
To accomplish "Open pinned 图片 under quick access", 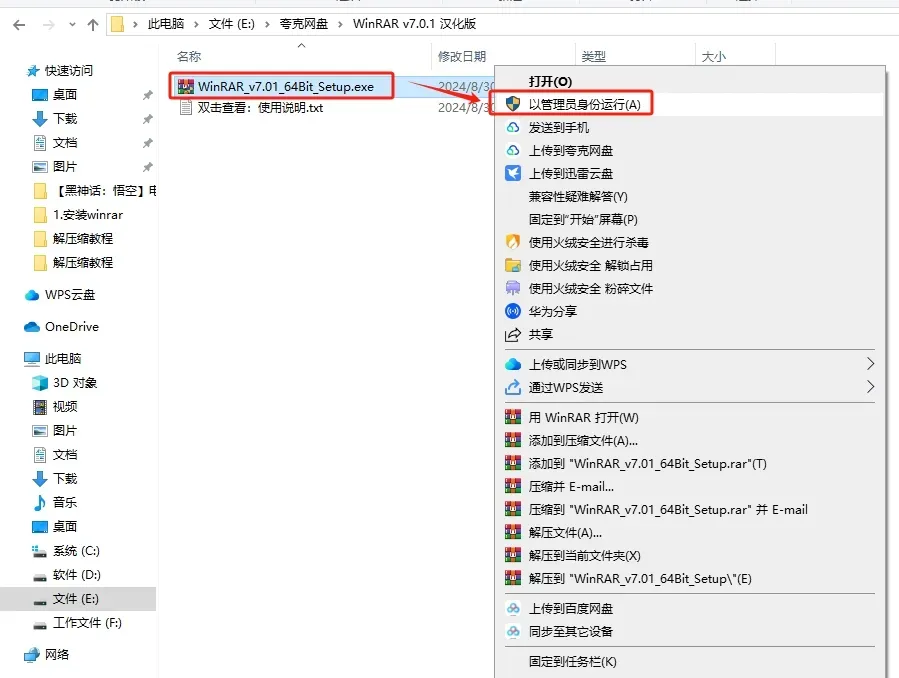I will click(x=65, y=167).
